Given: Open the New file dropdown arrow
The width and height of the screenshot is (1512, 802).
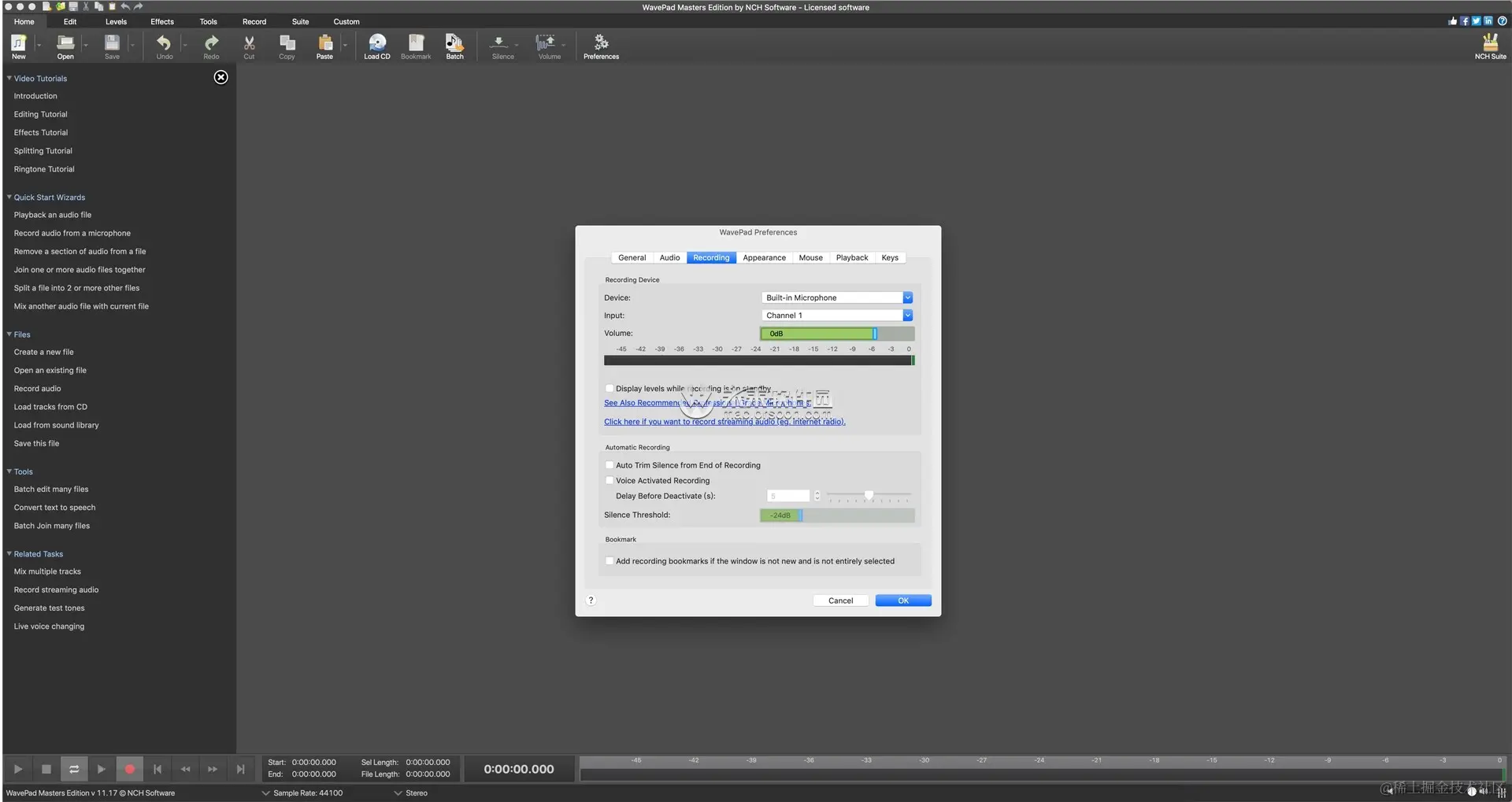Looking at the screenshot, I should pos(39,46).
